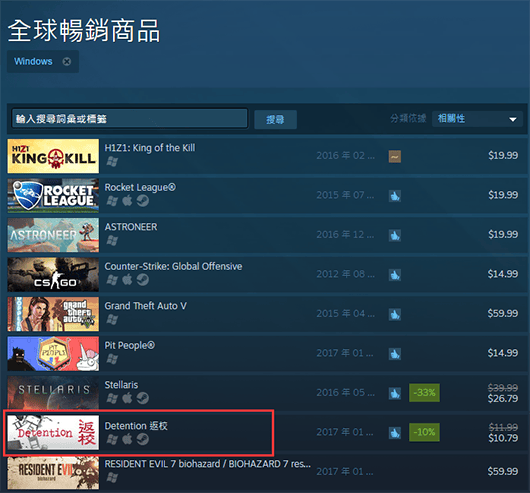This screenshot has width=530, height=493.
Task: Click the search terms input field
Action: click(x=129, y=118)
